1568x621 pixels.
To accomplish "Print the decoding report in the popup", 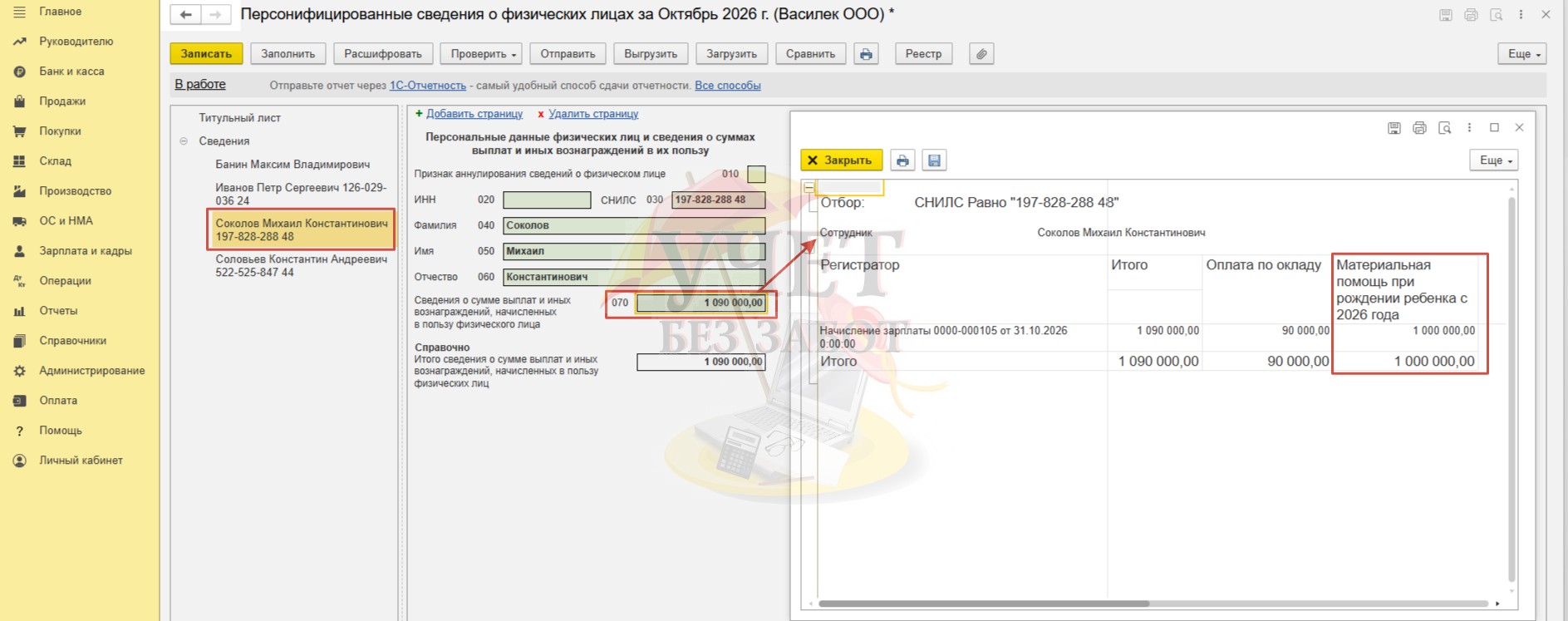I will point(902,160).
